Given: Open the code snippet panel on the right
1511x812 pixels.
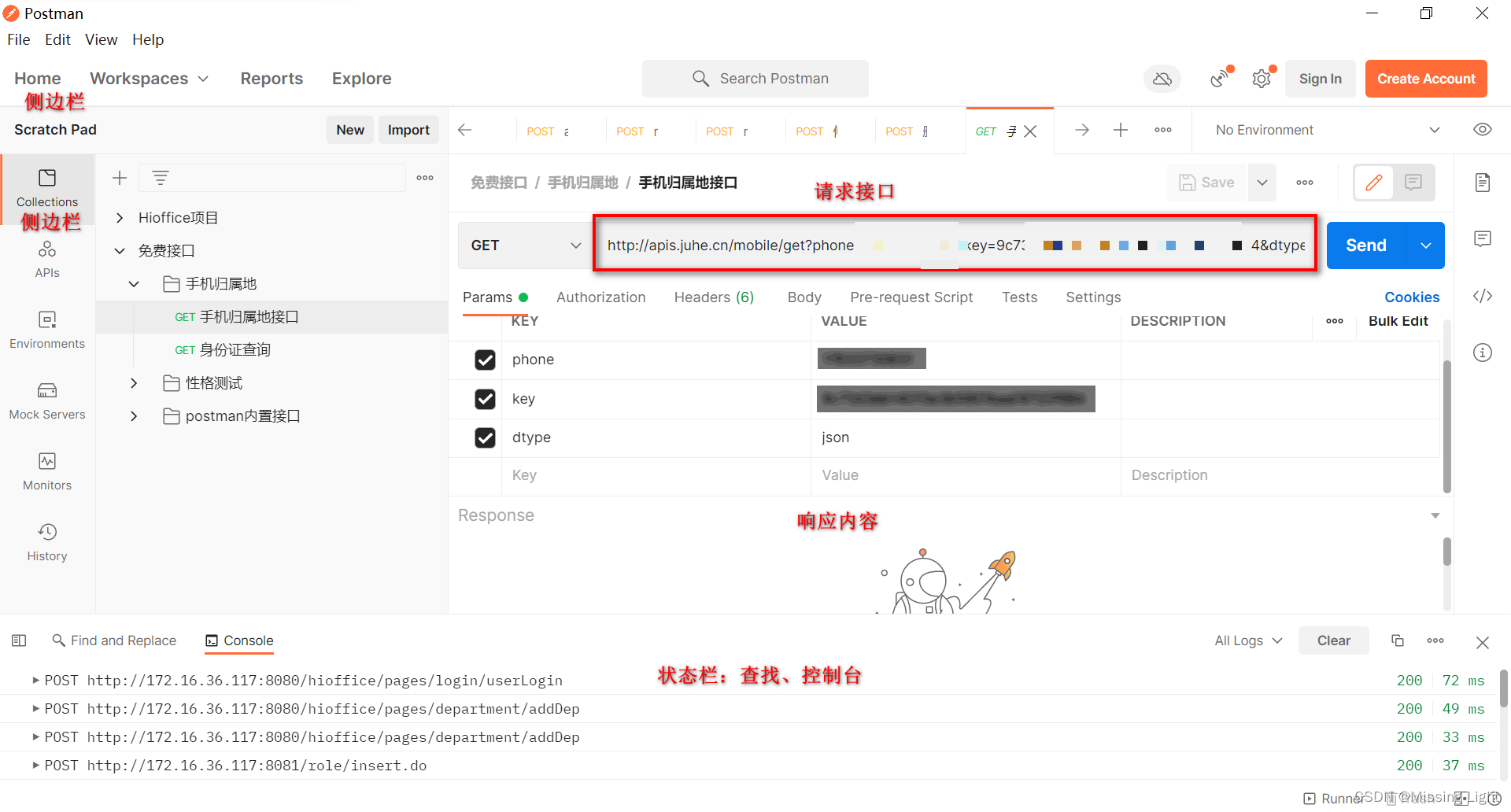Looking at the screenshot, I should [x=1483, y=297].
